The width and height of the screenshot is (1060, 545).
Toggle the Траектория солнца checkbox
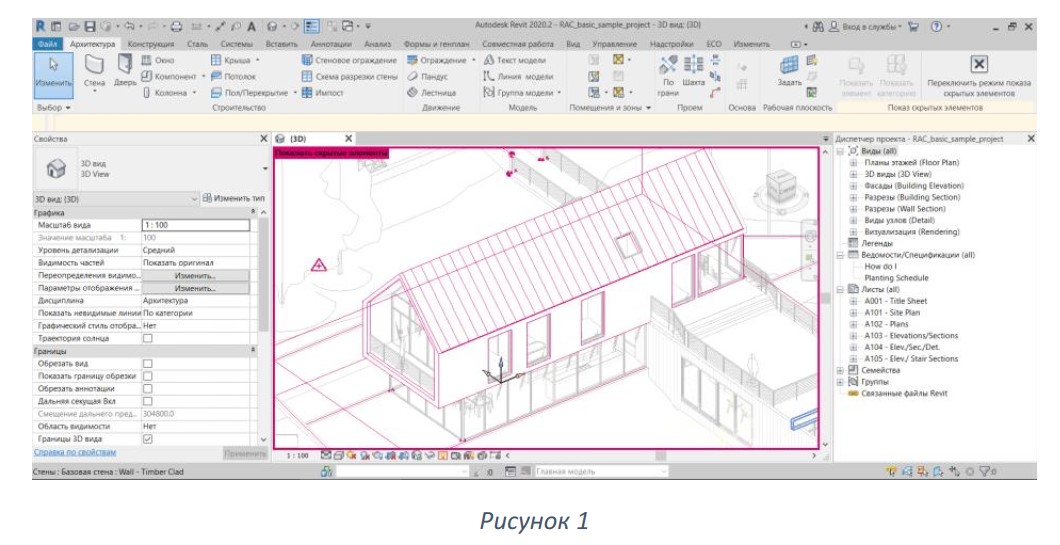pyautogui.click(x=147, y=338)
